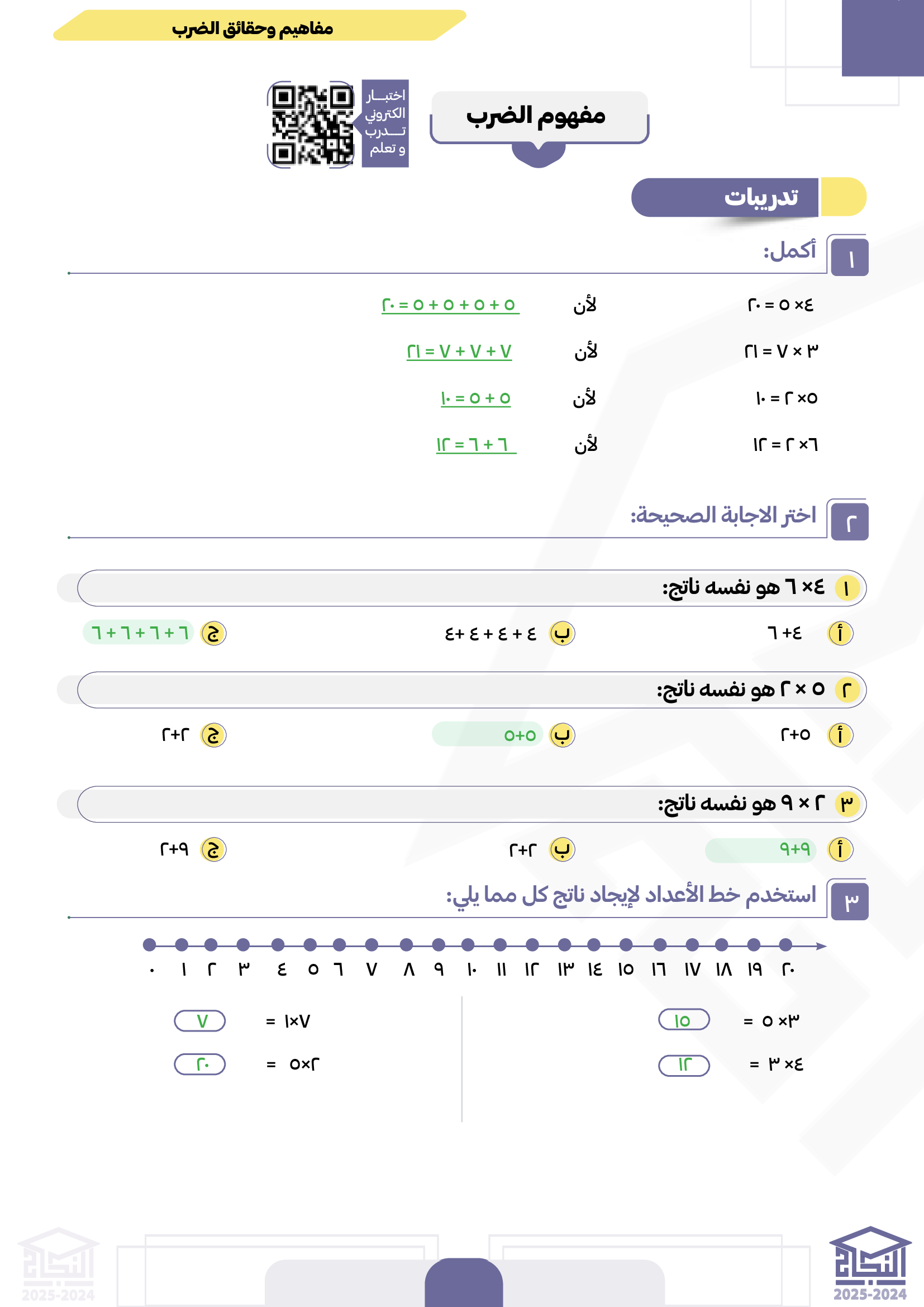Click section number badge ١ beside أكمل
The height and width of the screenshot is (1307, 924).
pos(849,259)
